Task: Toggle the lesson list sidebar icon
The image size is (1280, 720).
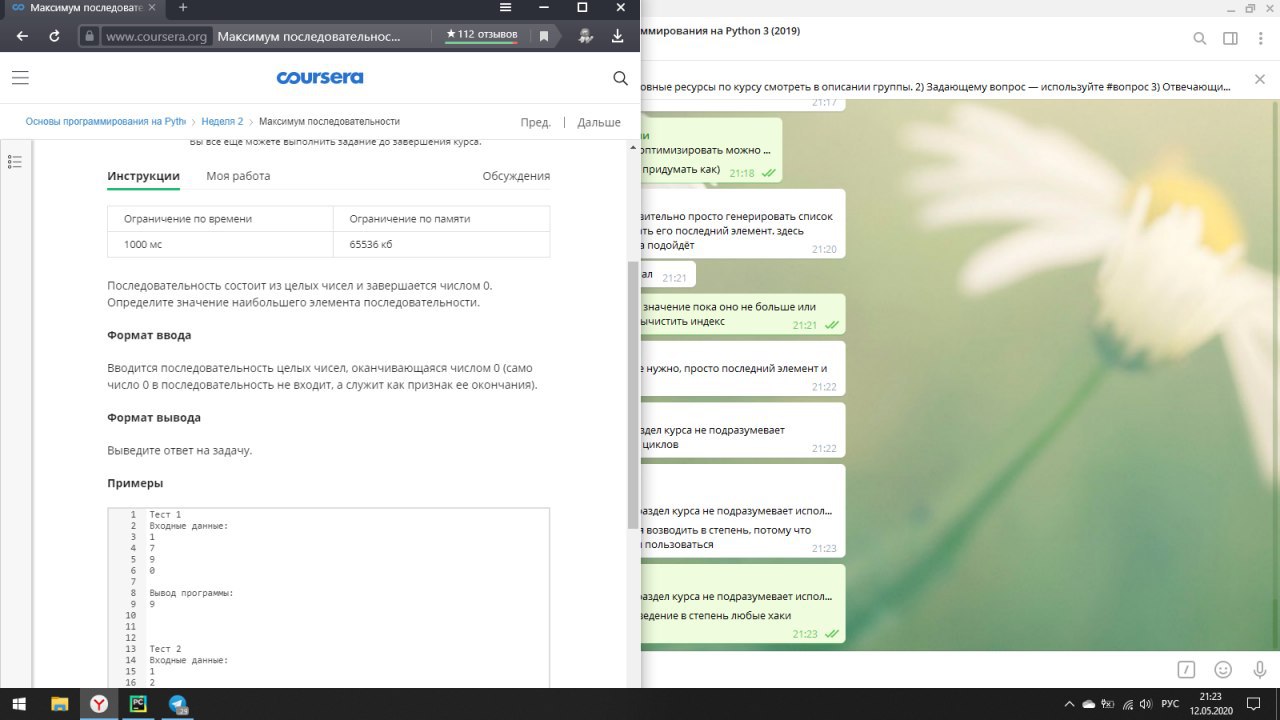Action: tap(15, 162)
